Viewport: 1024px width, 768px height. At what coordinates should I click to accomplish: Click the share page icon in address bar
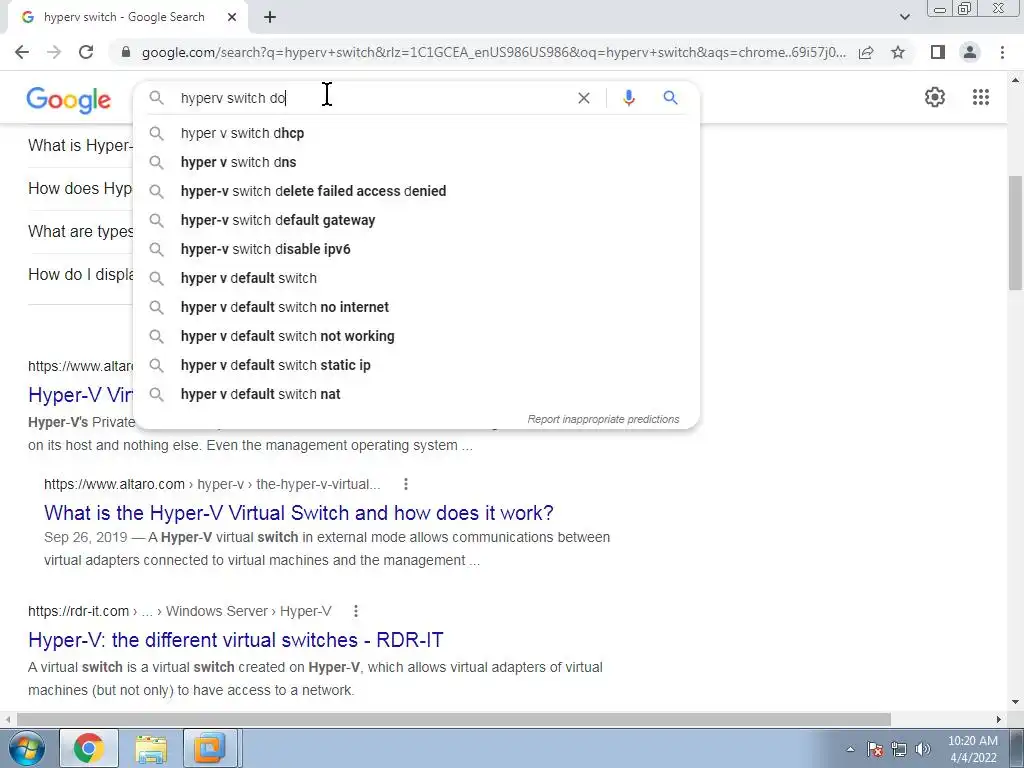click(866, 52)
